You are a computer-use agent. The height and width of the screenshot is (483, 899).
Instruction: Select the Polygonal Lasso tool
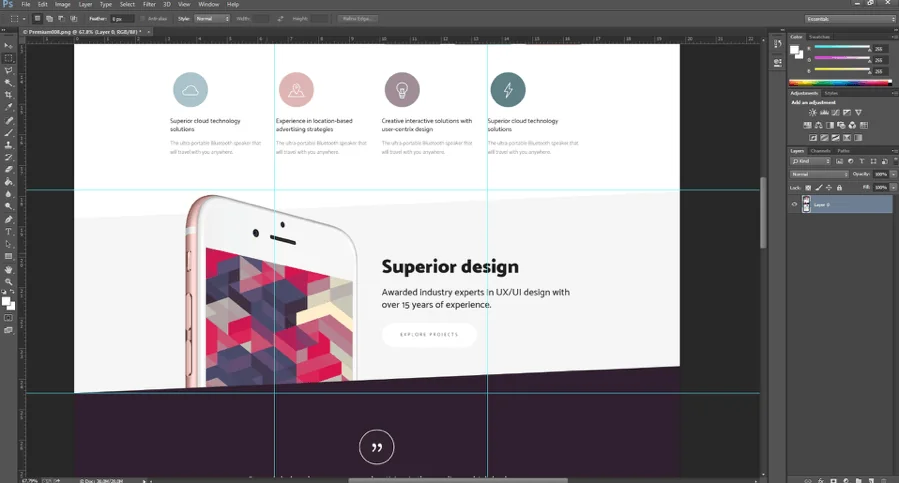(x=9, y=71)
